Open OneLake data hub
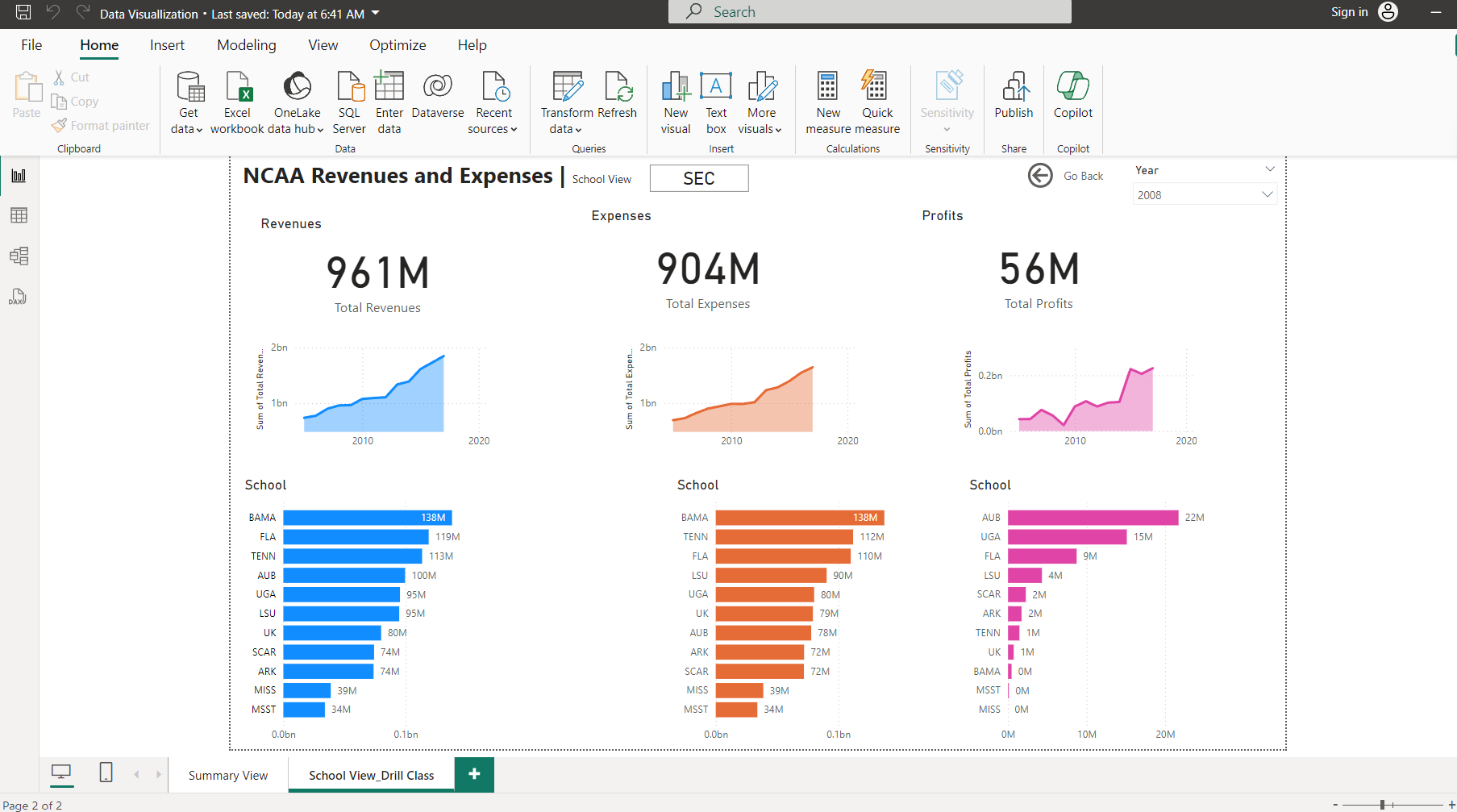1457x812 pixels. click(x=297, y=102)
